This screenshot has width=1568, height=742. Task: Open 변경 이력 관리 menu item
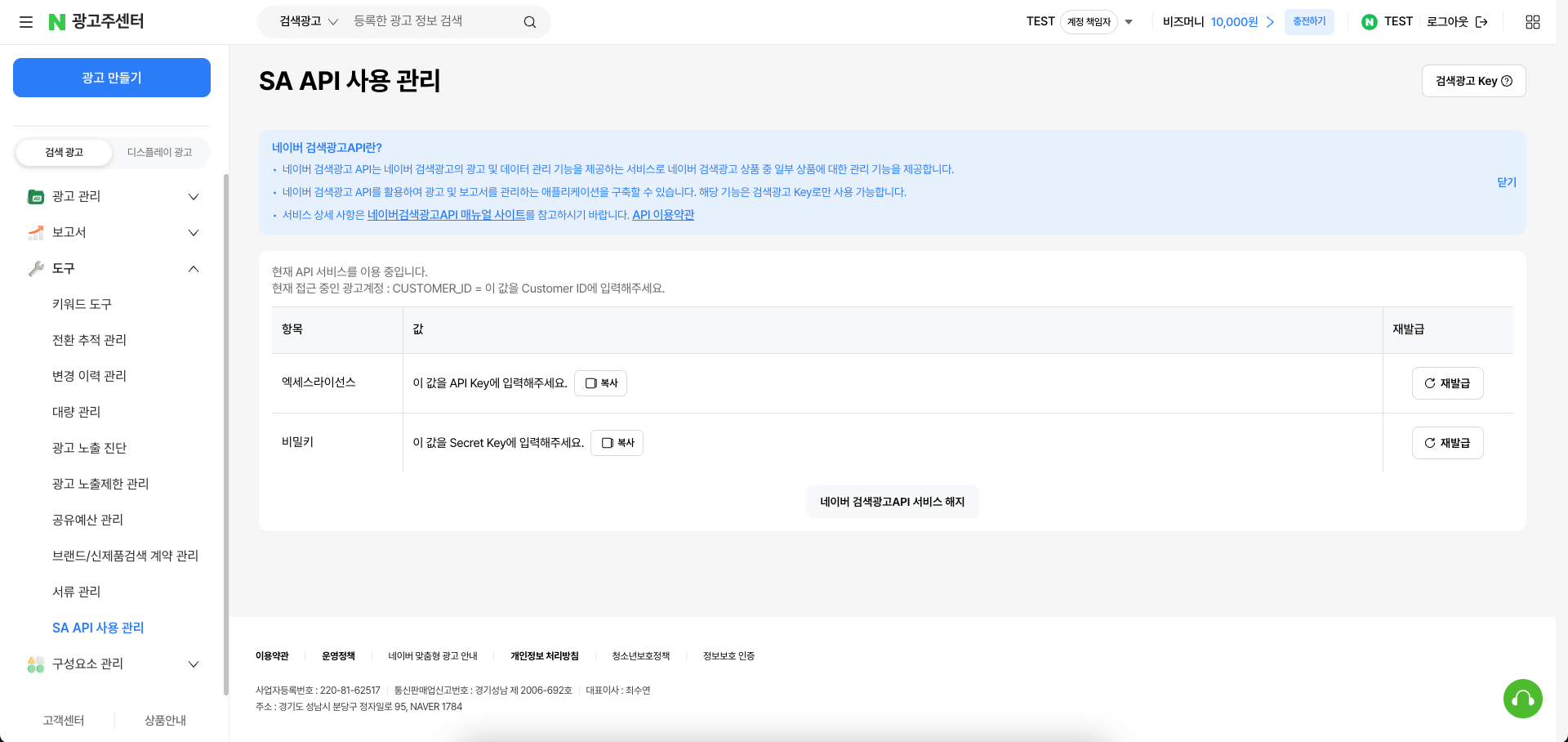[x=89, y=376]
